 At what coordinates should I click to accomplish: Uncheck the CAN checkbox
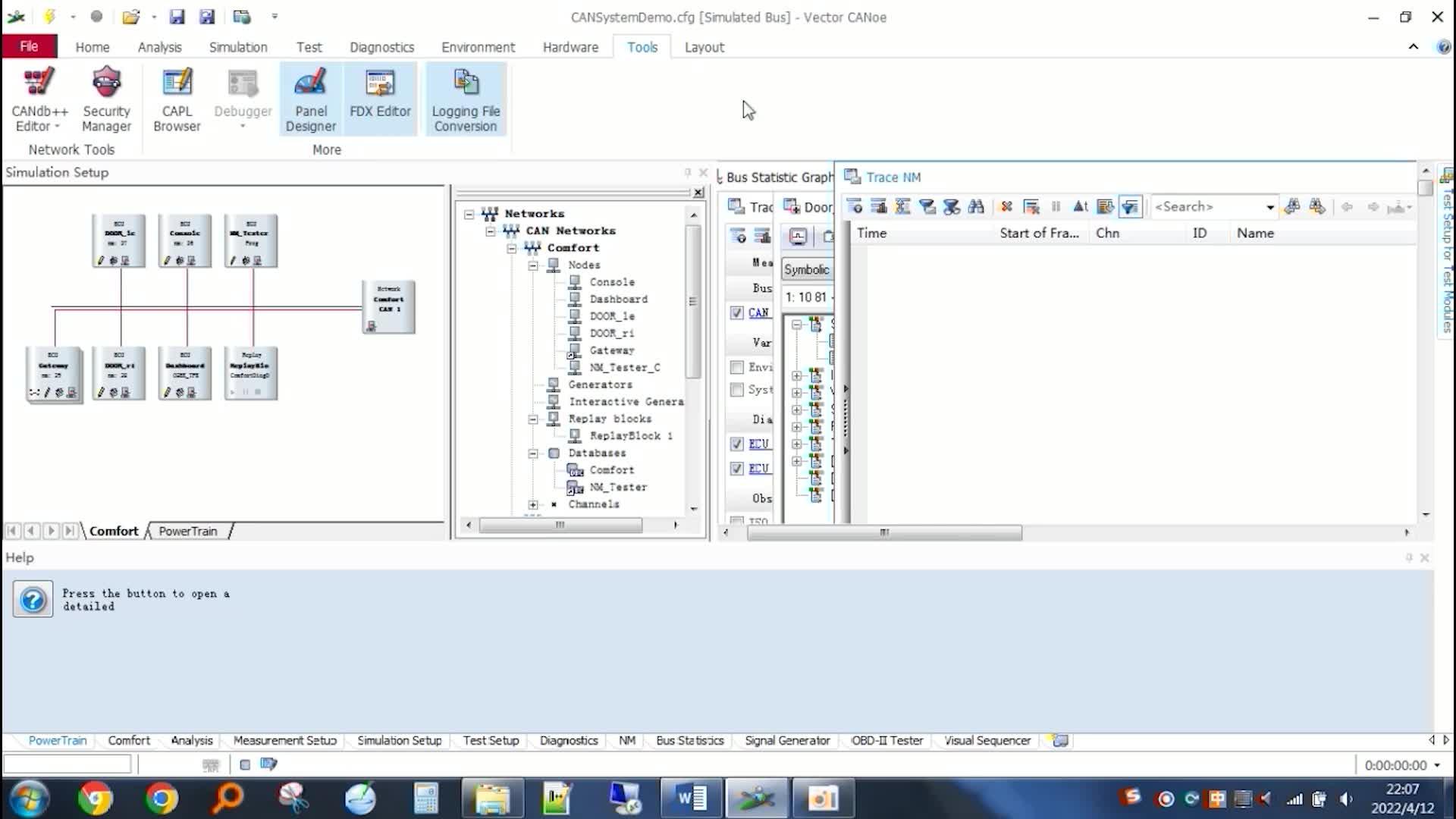(736, 312)
